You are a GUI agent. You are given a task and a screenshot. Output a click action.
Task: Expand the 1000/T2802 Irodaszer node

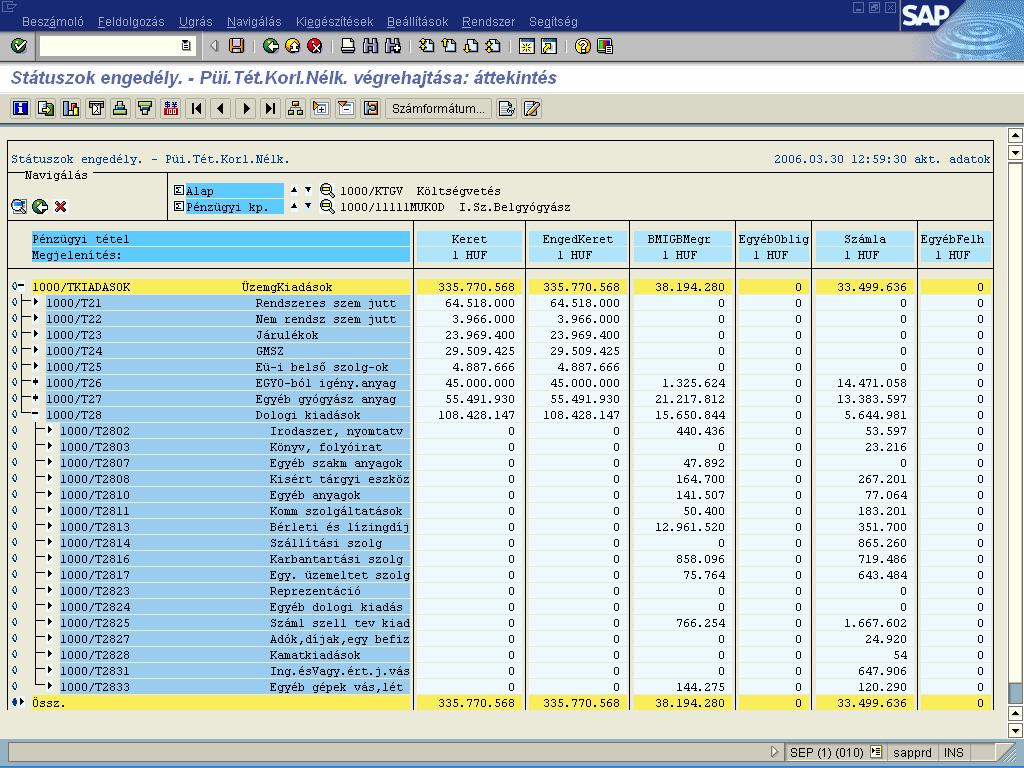(x=50, y=430)
